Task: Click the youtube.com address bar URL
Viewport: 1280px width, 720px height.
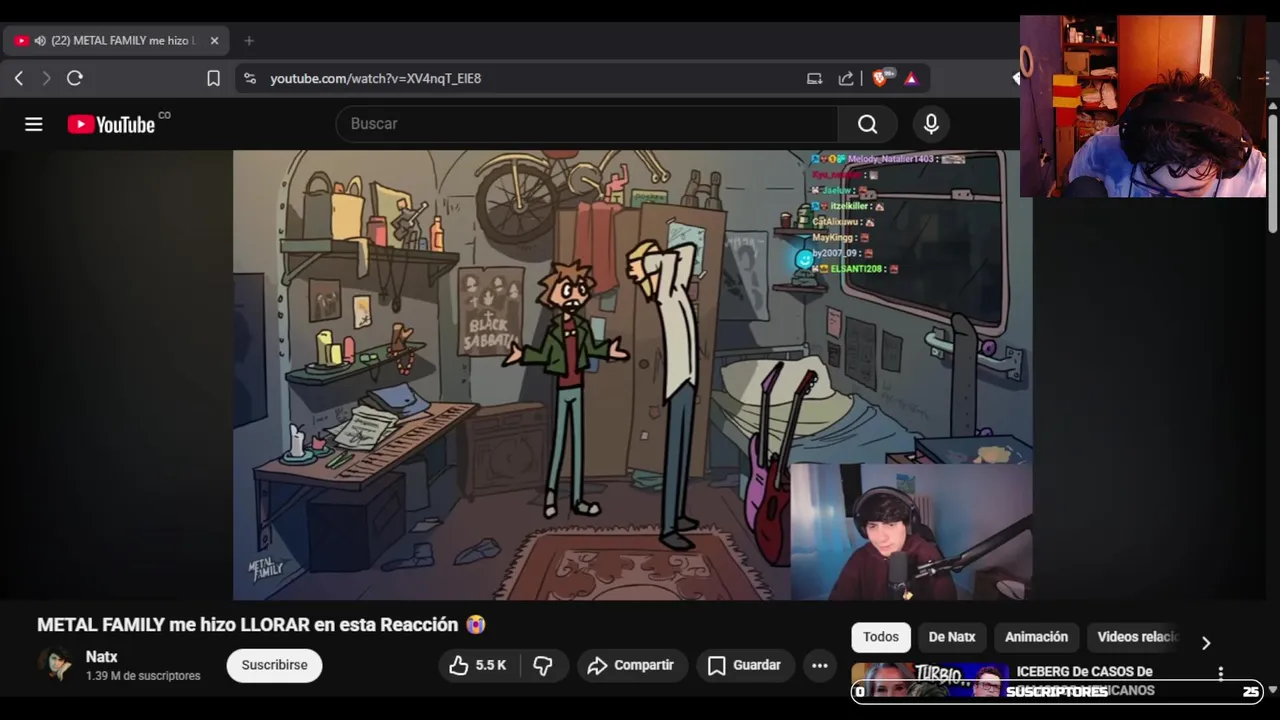Action: [375, 78]
